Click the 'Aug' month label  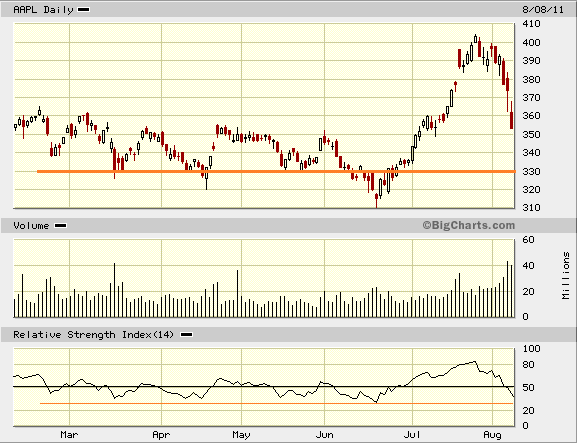(492, 435)
